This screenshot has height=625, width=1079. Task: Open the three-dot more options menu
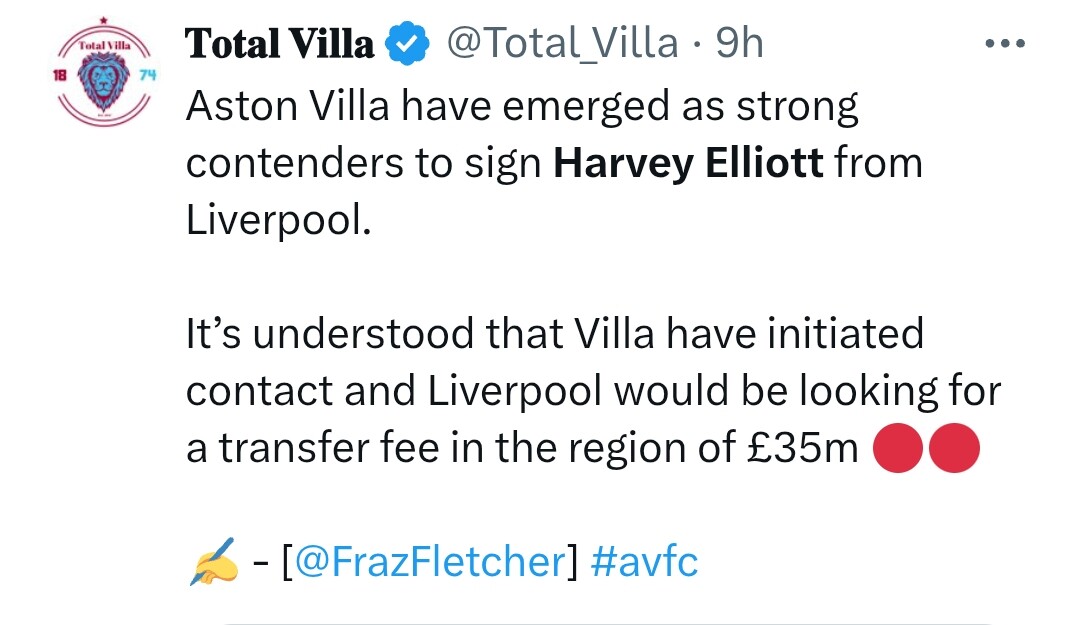point(1005,44)
